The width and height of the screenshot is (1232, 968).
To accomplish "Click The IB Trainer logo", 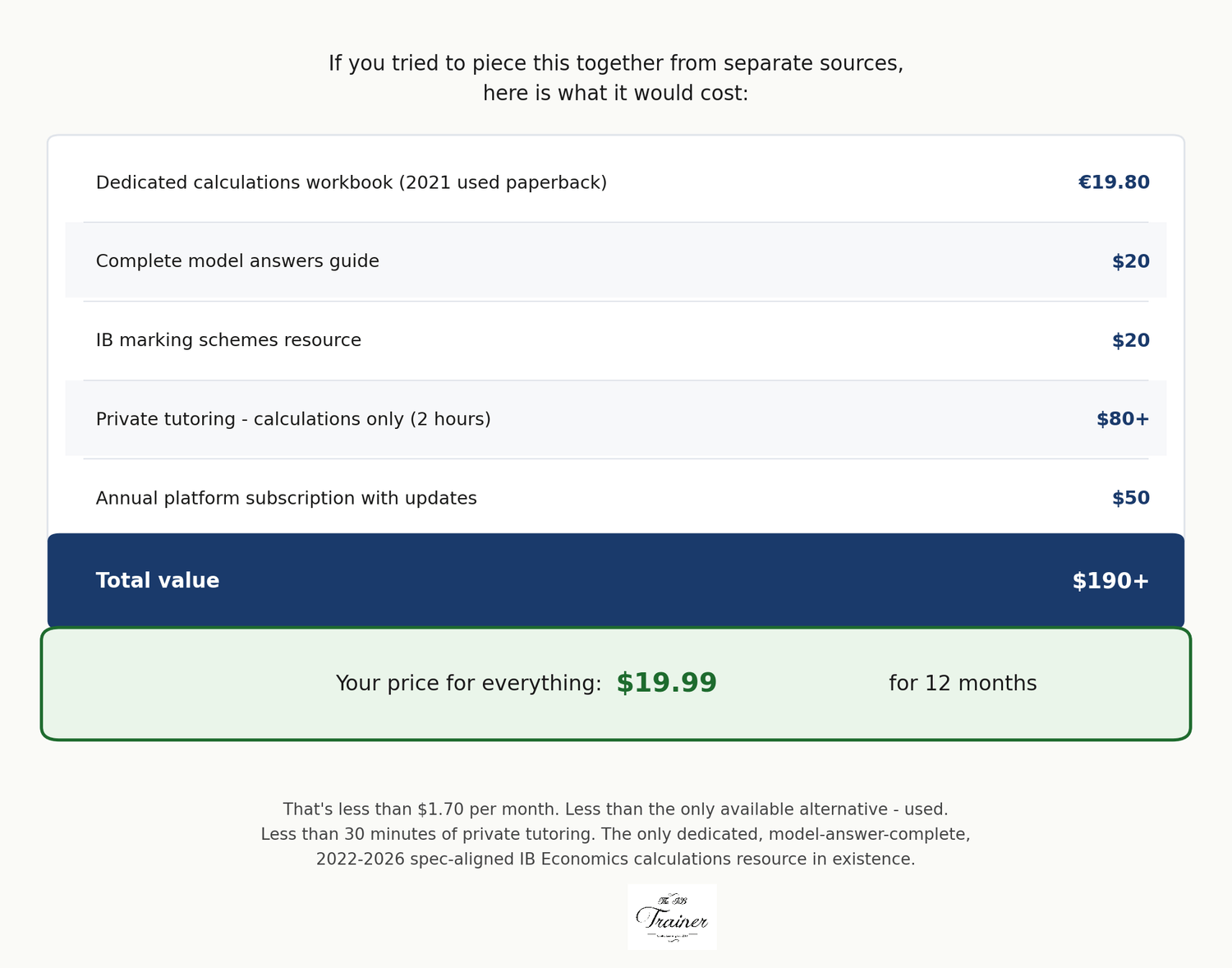I will [672, 917].
